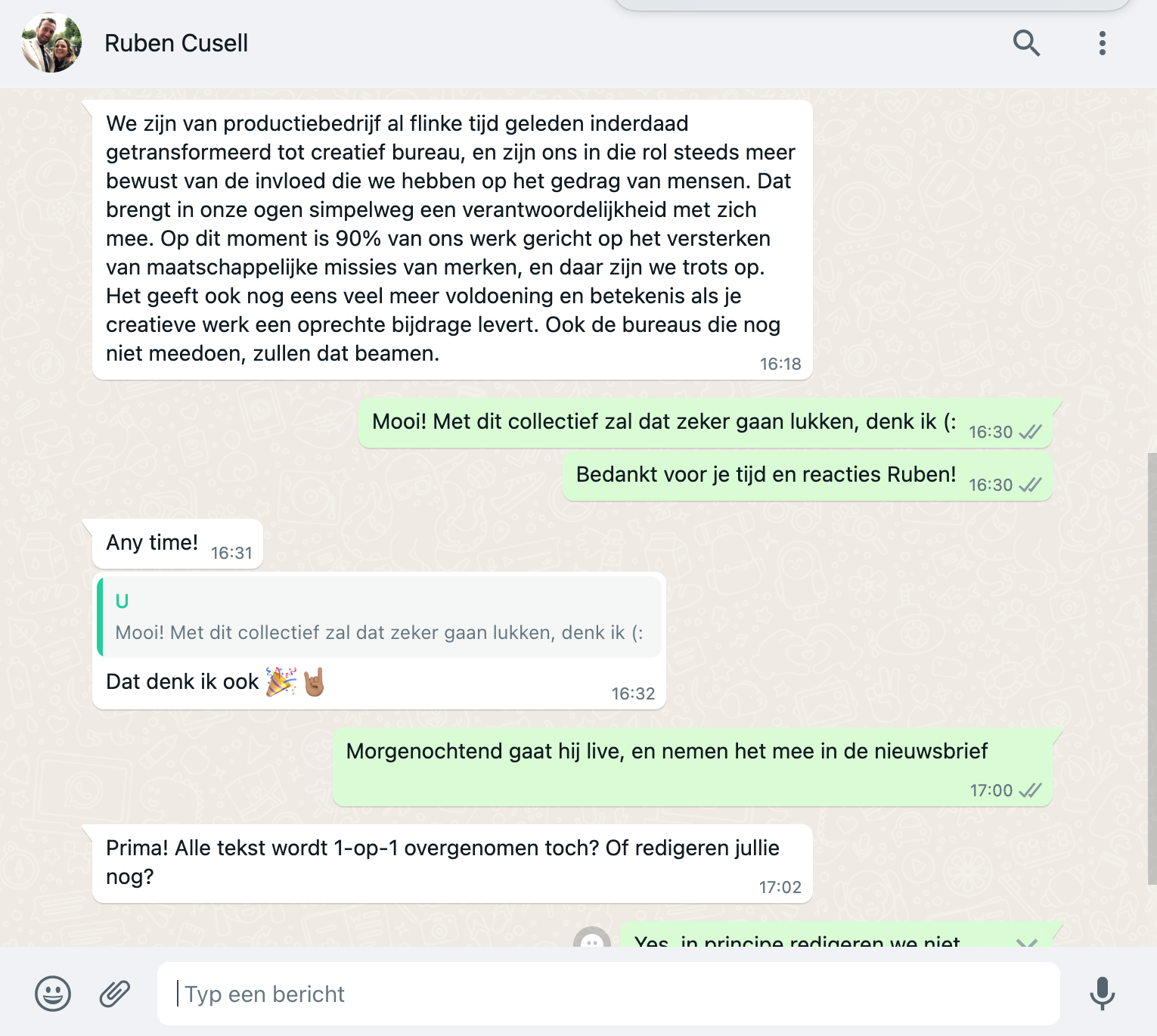Open search in conversation with magnifier icon
Screen dimensions: 1157x1036
(x=1026, y=43)
